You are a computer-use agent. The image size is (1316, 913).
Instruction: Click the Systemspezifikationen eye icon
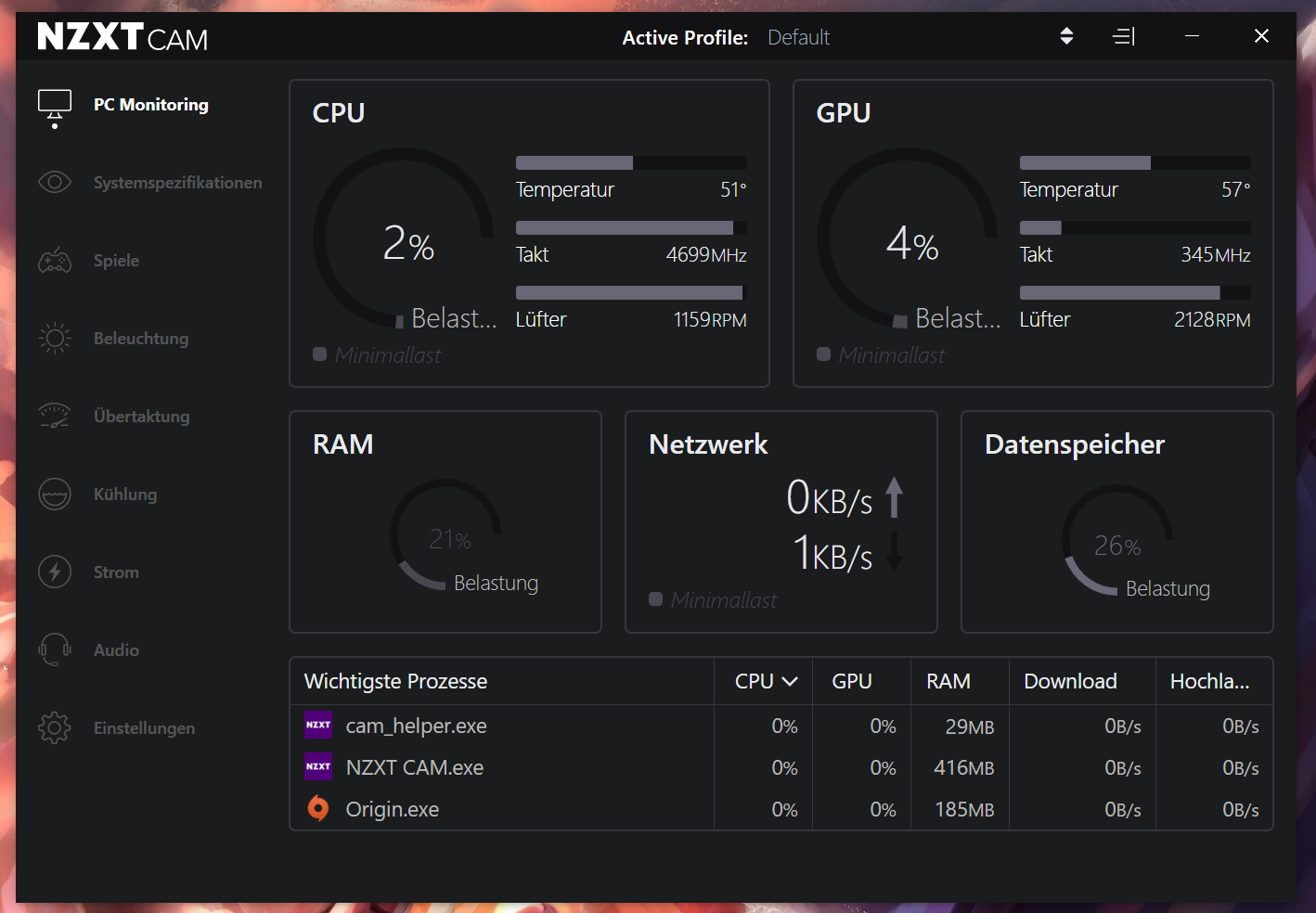click(55, 182)
